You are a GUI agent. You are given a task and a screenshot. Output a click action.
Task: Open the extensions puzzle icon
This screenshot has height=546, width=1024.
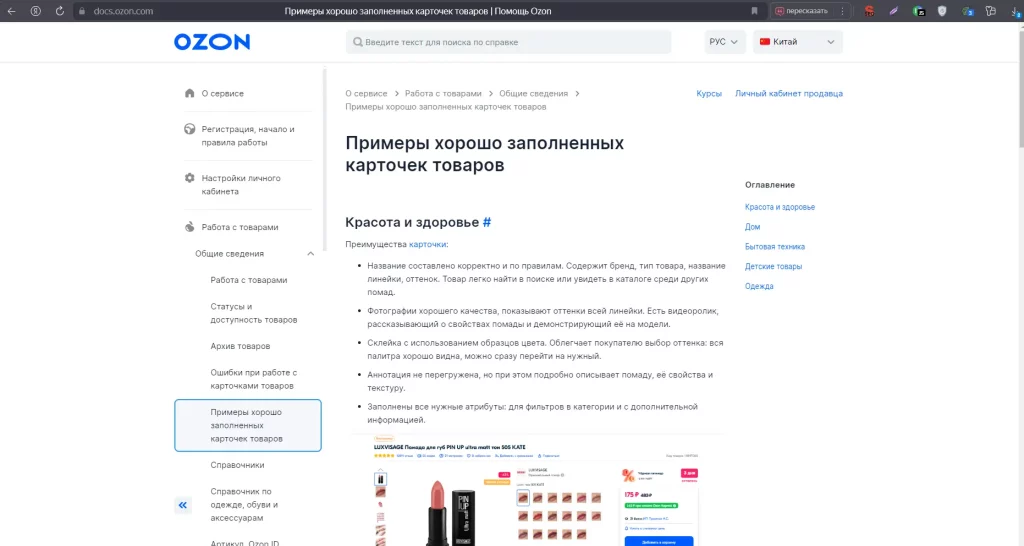991,11
